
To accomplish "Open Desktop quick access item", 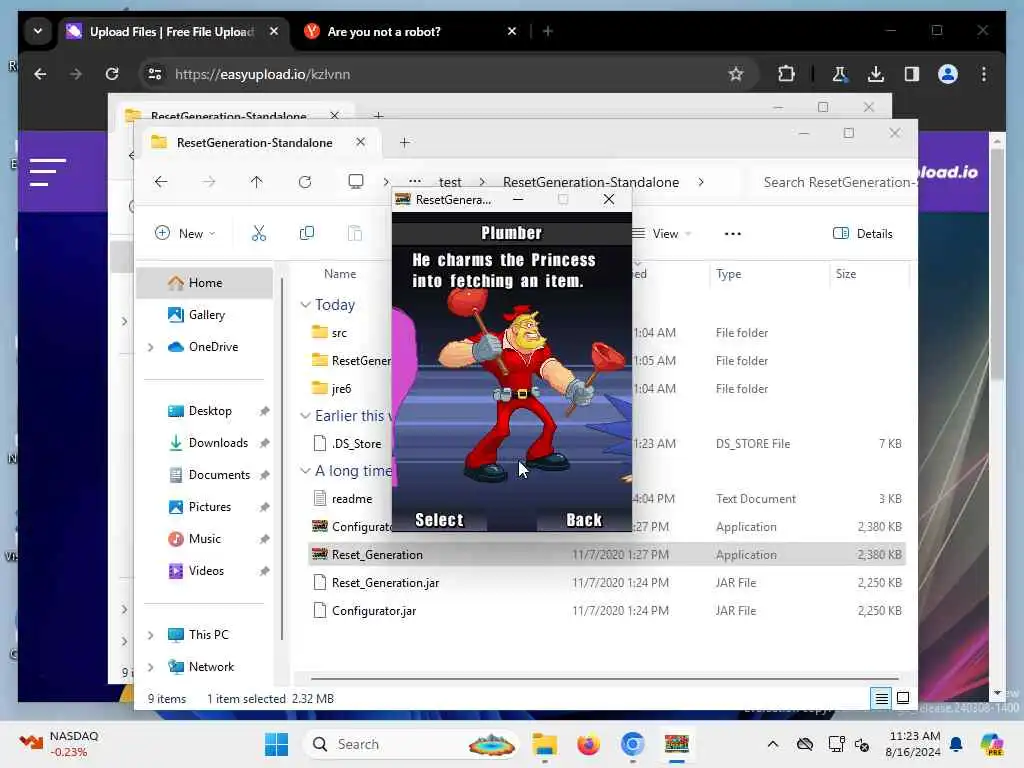I will (x=210, y=411).
